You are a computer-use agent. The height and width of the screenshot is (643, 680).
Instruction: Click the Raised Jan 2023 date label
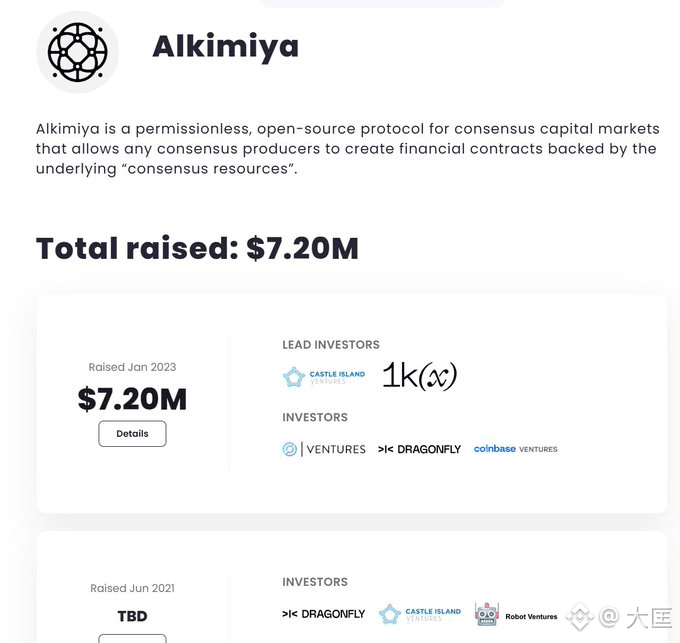click(132, 367)
